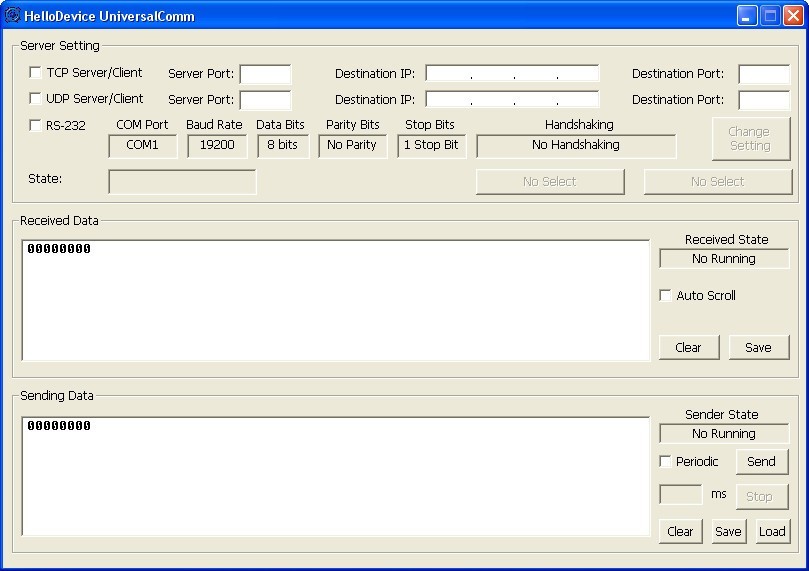Clear the Sending Data box
Viewport: 809px width, 571px height.
(681, 531)
